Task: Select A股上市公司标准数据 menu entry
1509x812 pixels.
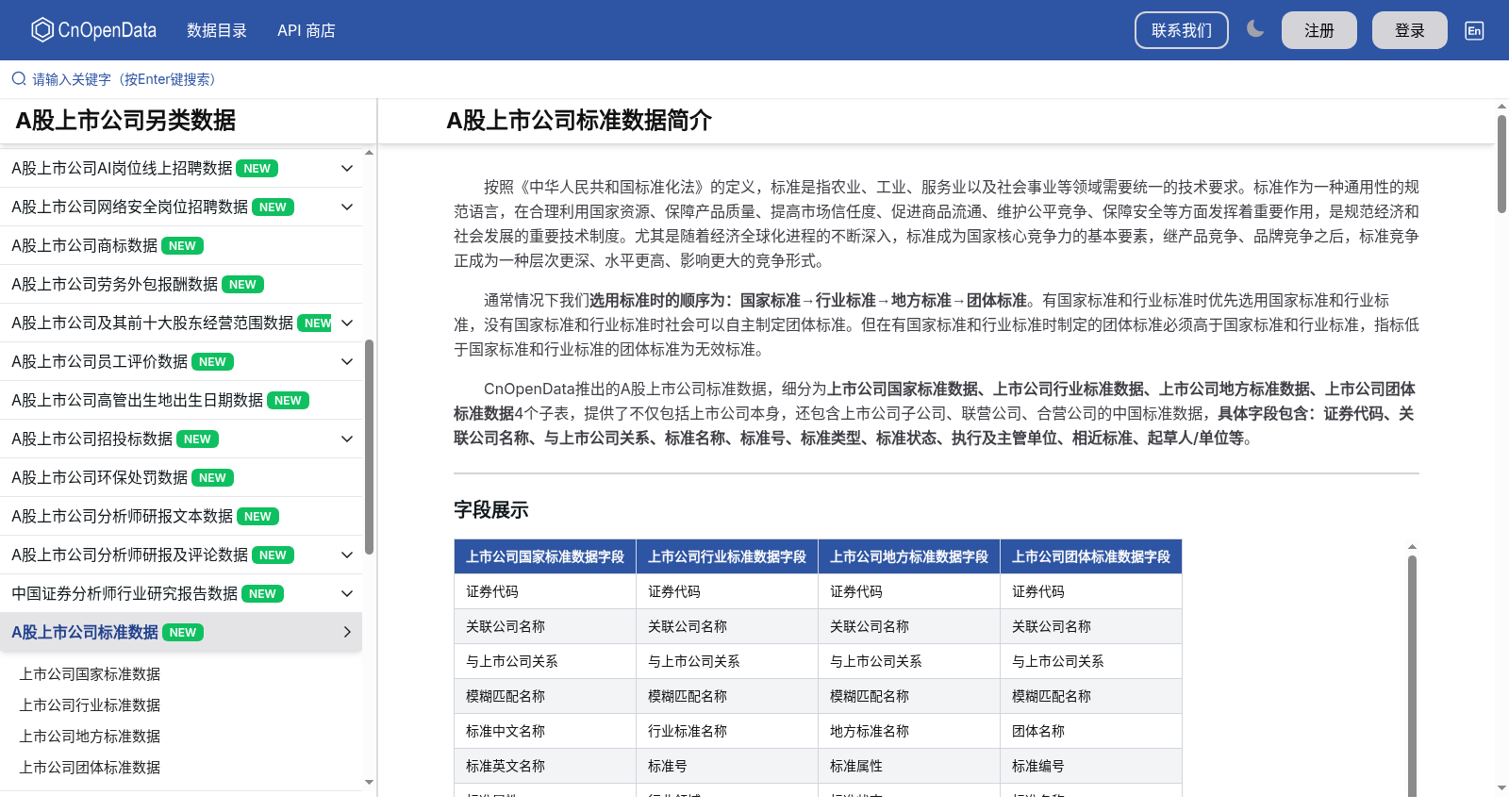Action: (x=181, y=632)
